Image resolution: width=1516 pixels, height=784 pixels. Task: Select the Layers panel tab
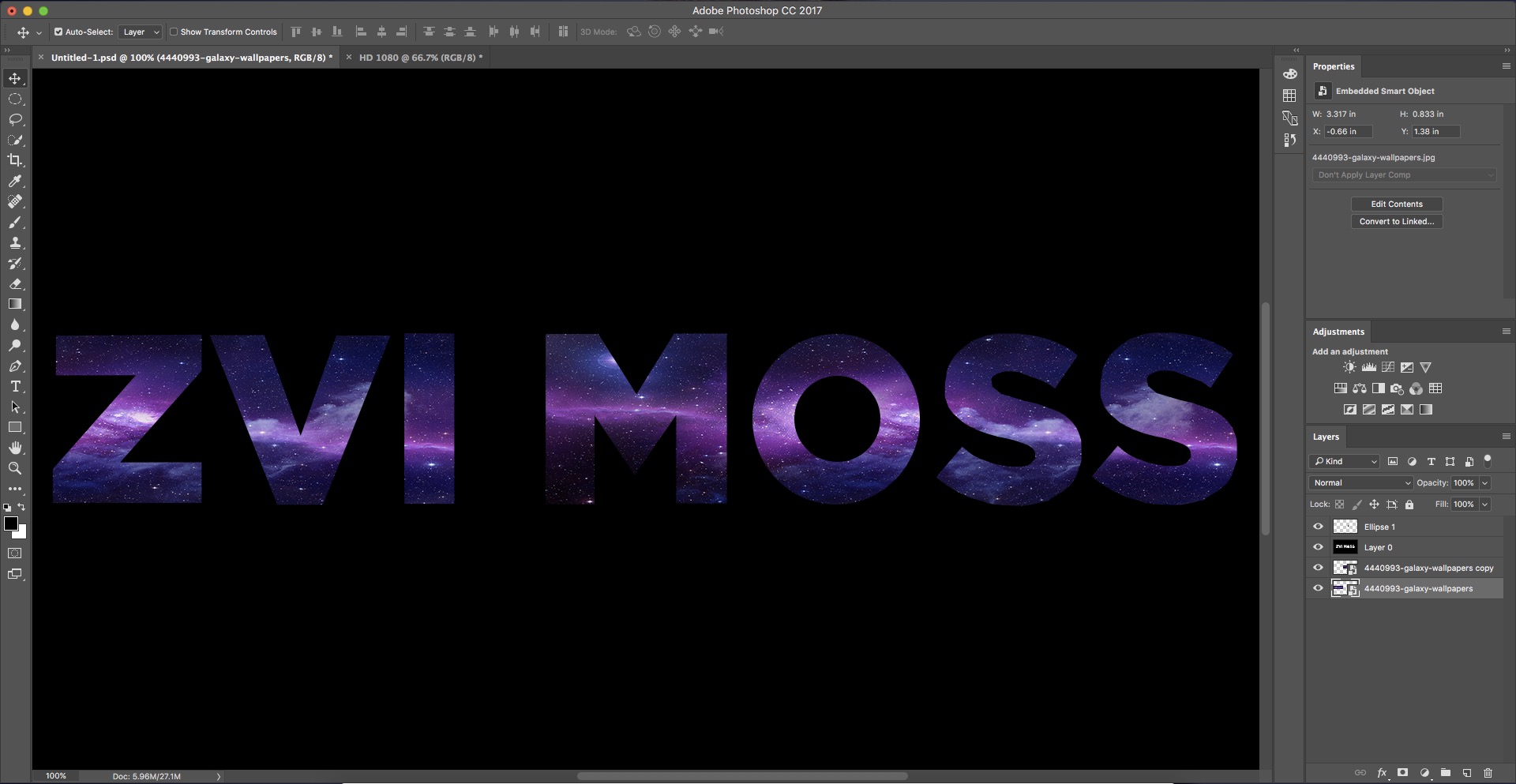[x=1326, y=437]
